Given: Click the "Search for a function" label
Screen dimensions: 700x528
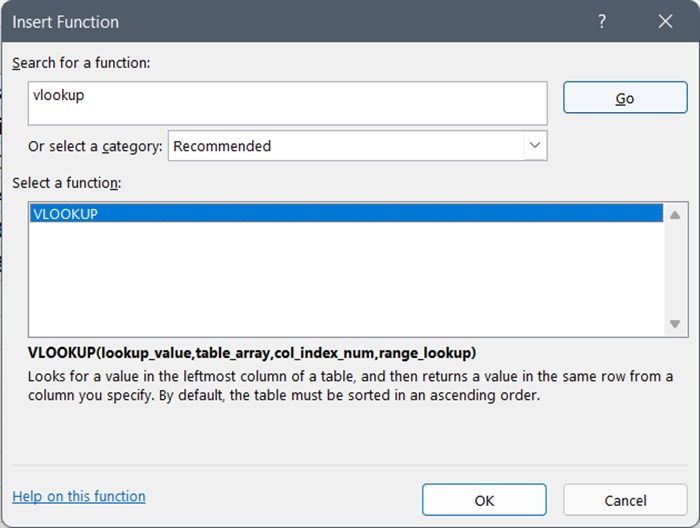Looking at the screenshot, I should 81,63.
